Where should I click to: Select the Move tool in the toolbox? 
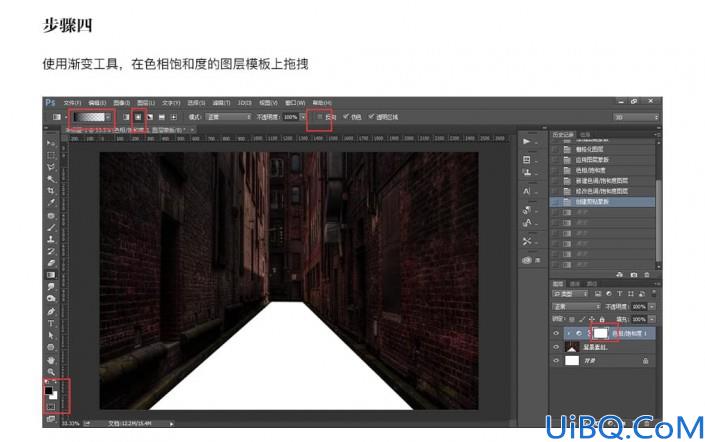pos(51,143)
